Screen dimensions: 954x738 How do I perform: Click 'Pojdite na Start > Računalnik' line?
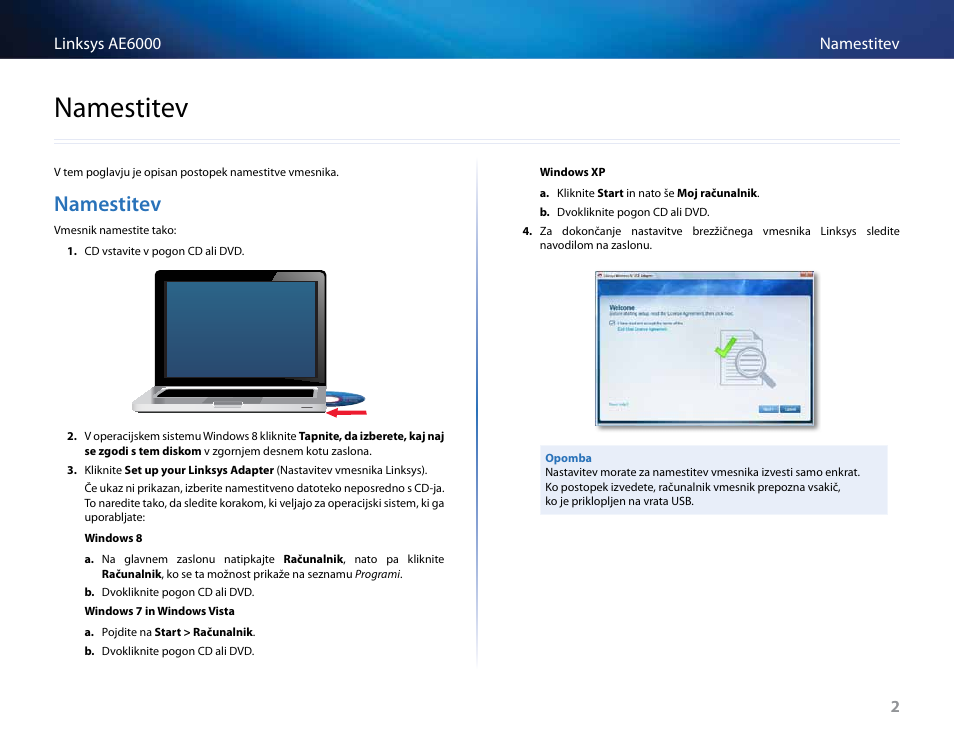[x=178, y=632]
